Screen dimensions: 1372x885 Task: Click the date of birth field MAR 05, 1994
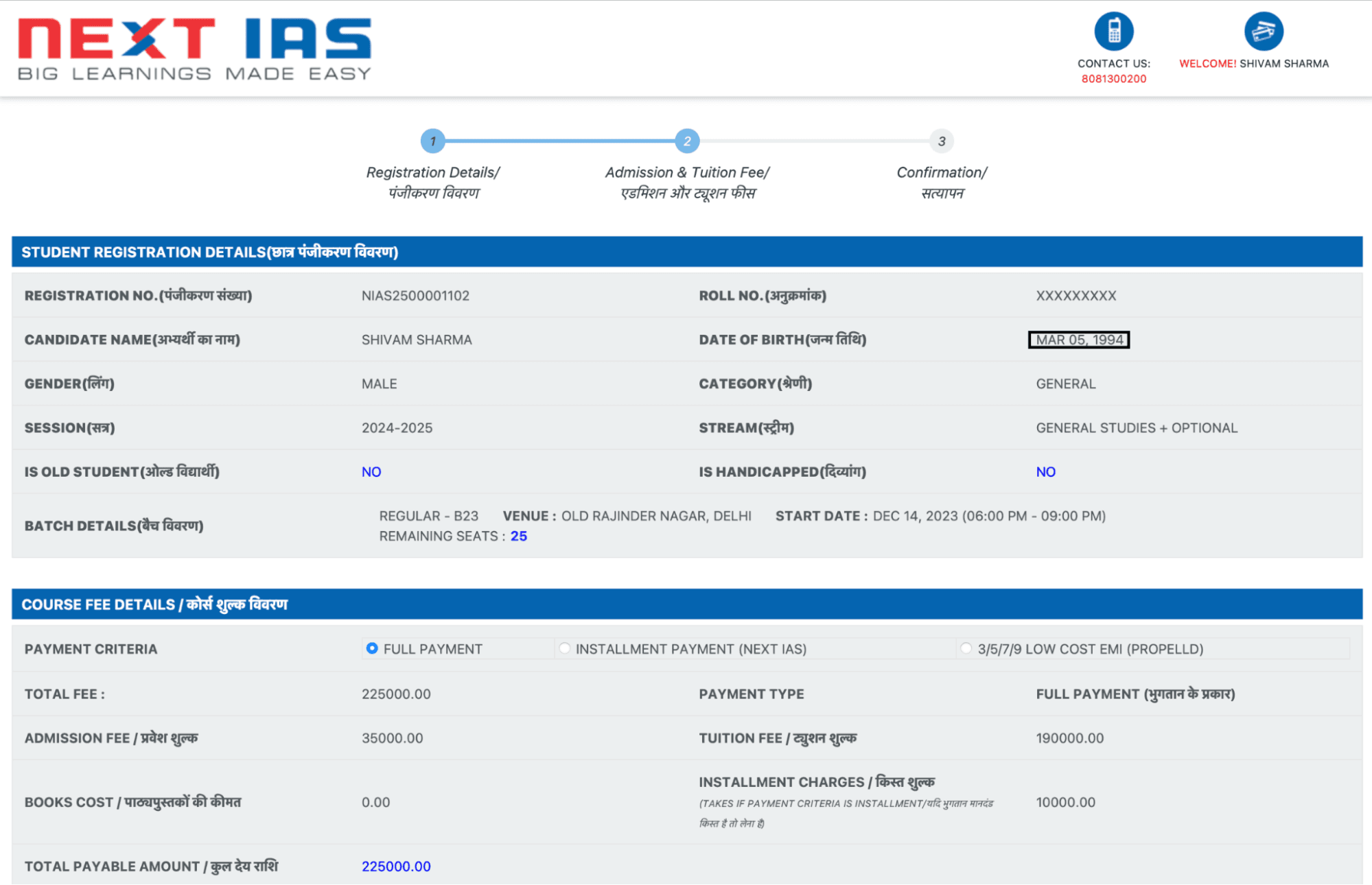coord(1078,340)
